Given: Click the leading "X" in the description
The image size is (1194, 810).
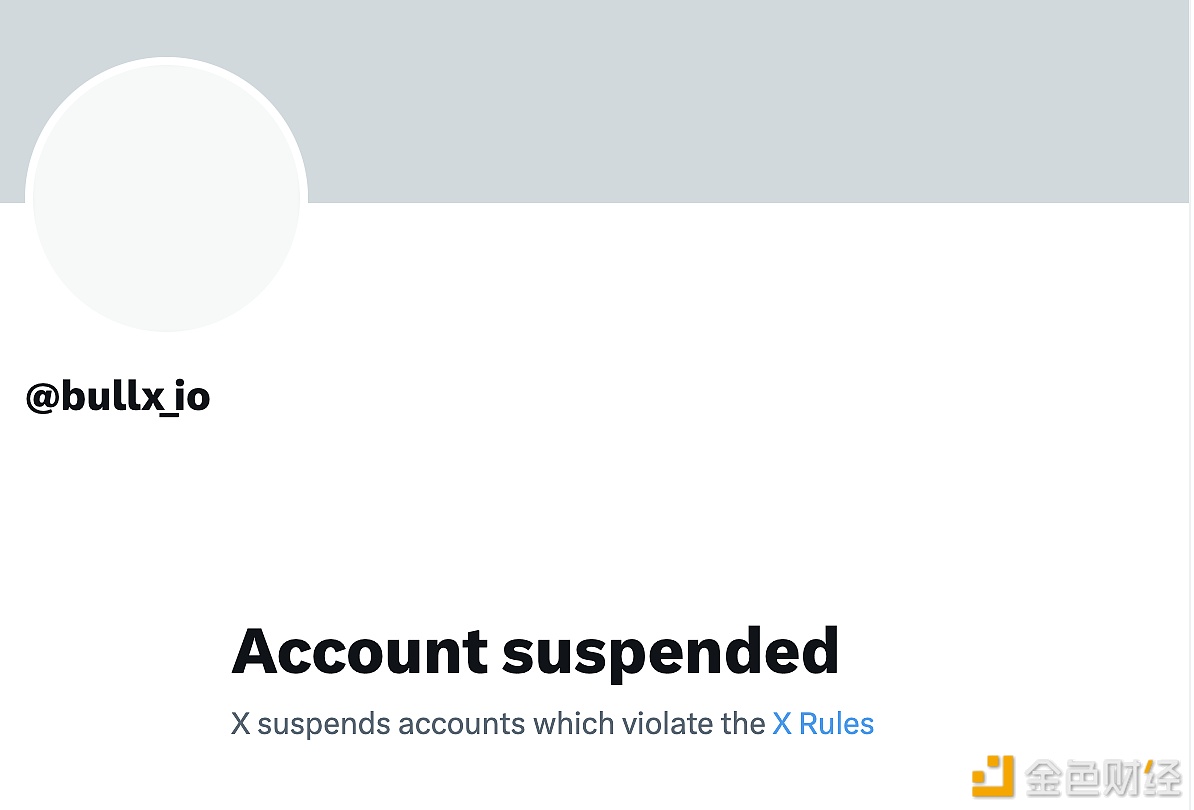Looking at the screenshot, I should click(240, 723).
